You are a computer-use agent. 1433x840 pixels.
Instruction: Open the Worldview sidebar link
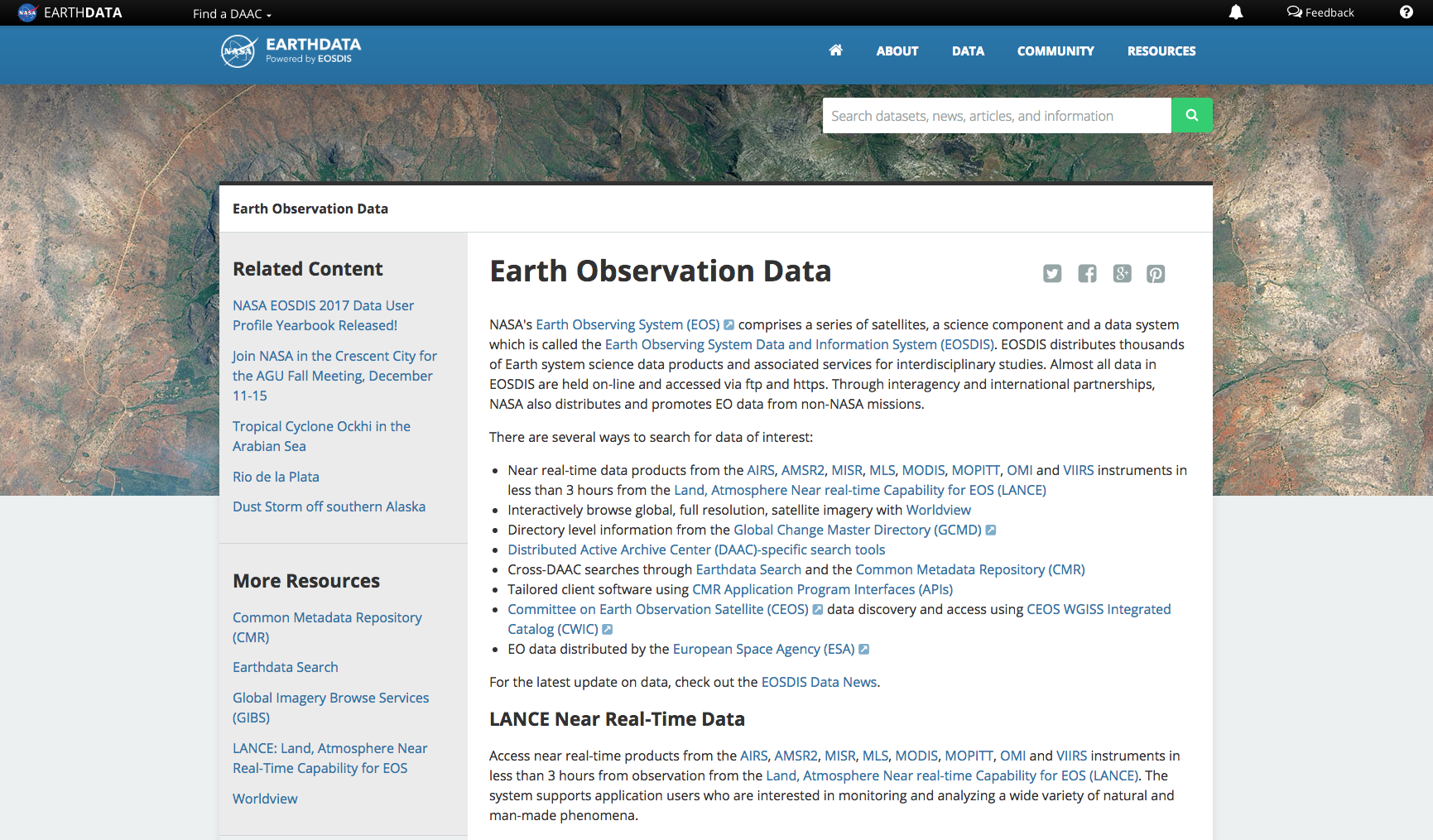pyautogui.click(x=265, y=799)
